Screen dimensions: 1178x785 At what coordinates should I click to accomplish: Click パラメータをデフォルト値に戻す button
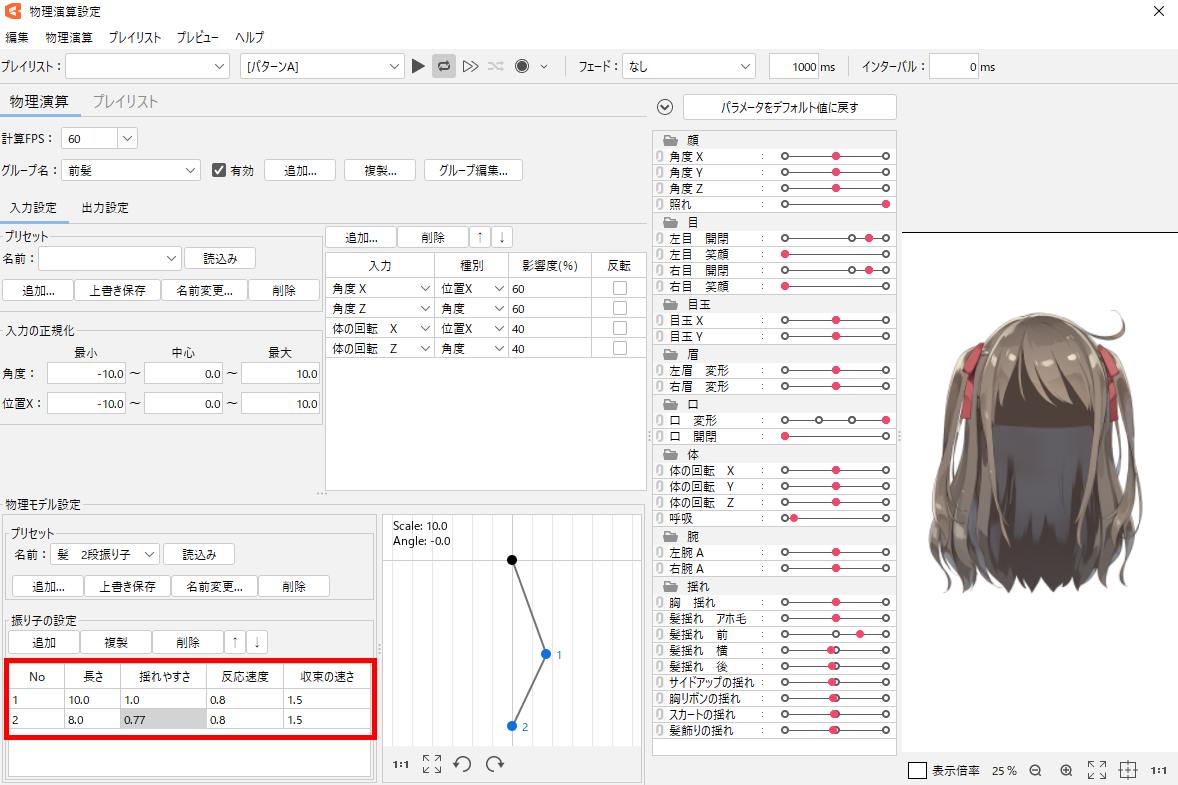pos(790,107)
